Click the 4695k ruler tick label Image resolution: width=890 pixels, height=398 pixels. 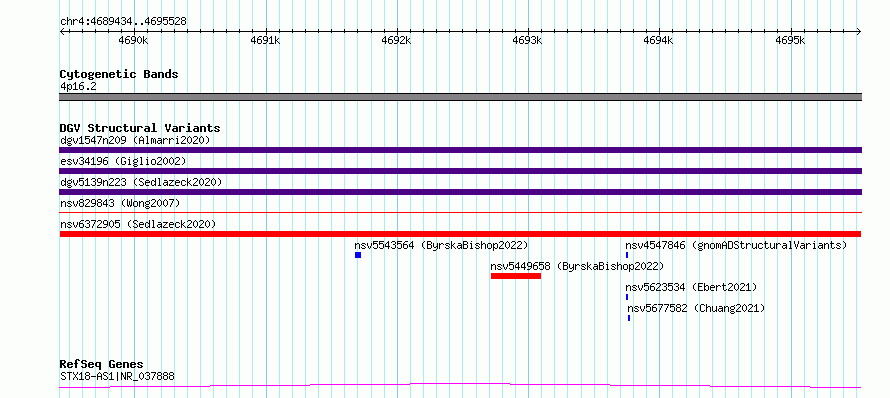[790, 40]
